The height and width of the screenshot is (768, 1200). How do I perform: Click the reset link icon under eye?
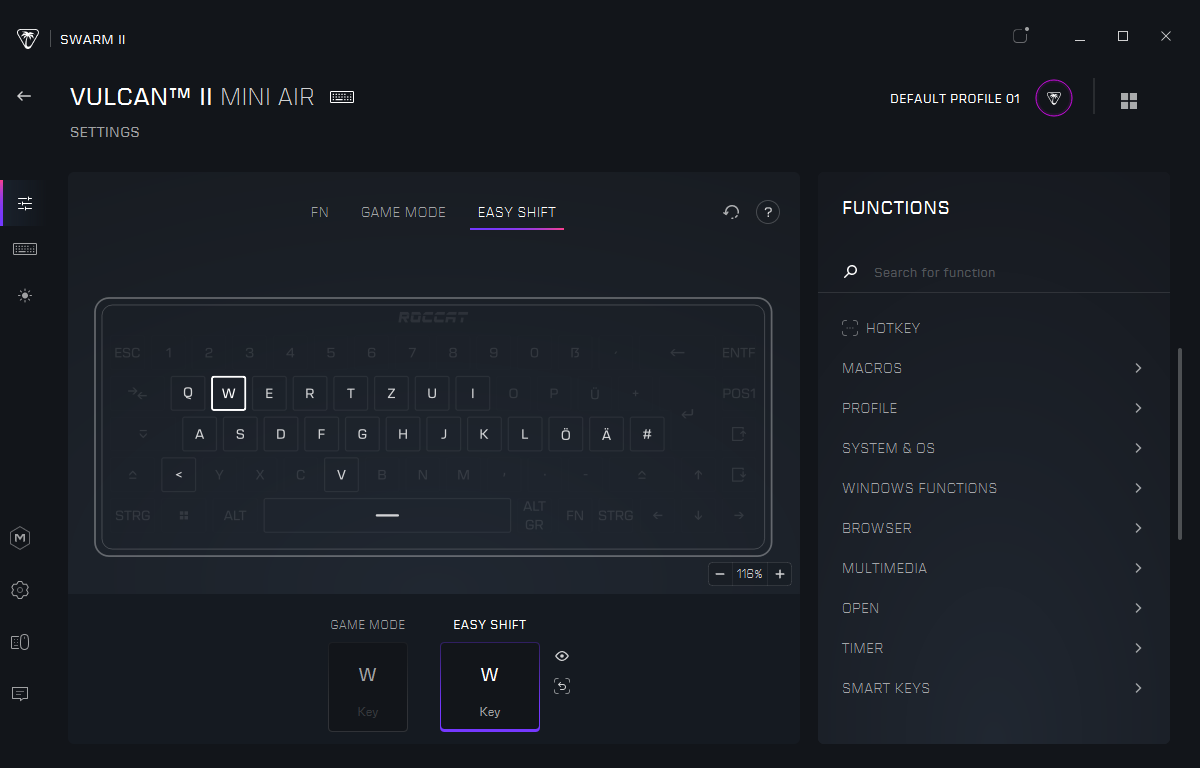click(x=562, y=686)
